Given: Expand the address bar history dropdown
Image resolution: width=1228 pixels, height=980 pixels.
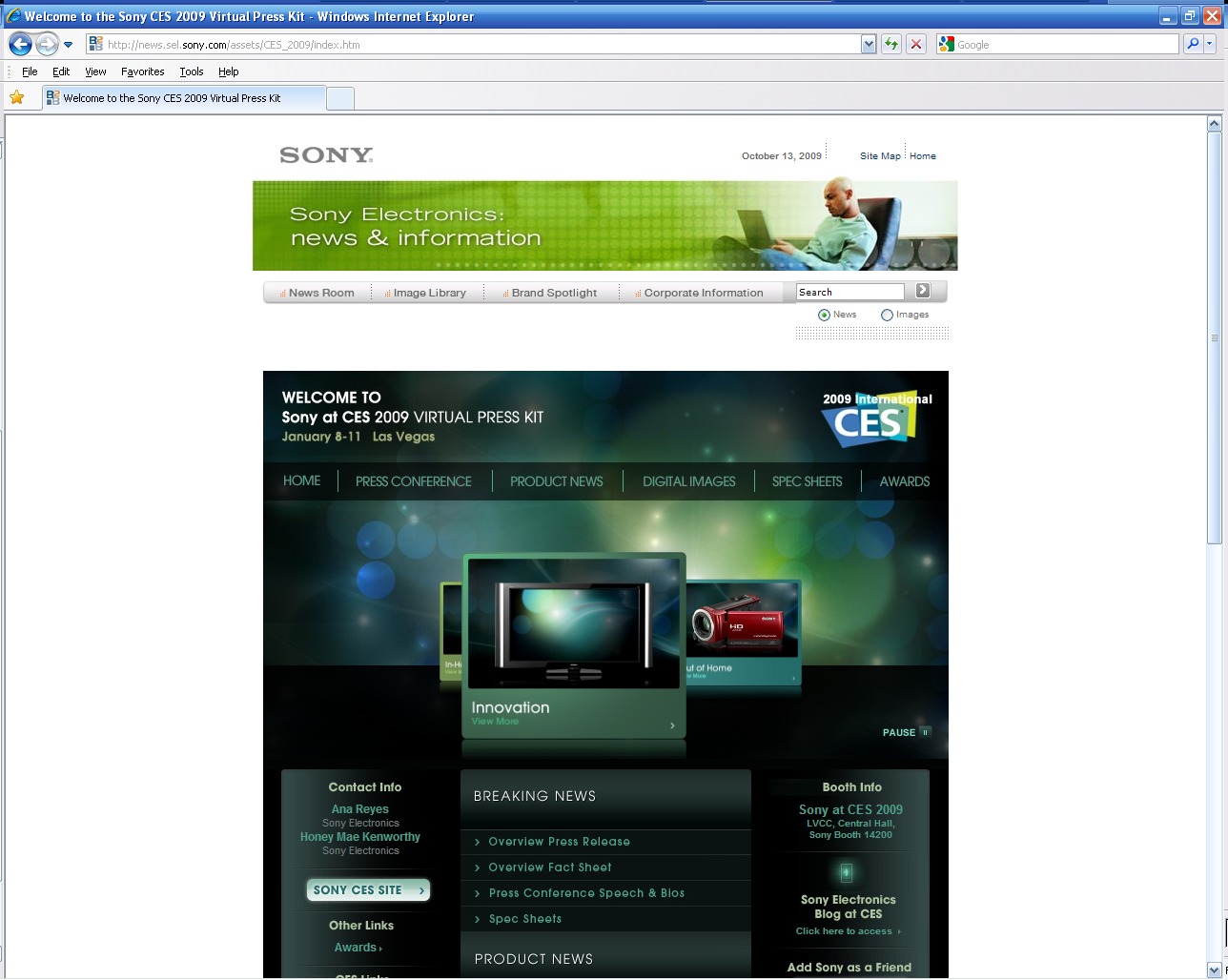Looking at the screenshot, I should point(868,44).
